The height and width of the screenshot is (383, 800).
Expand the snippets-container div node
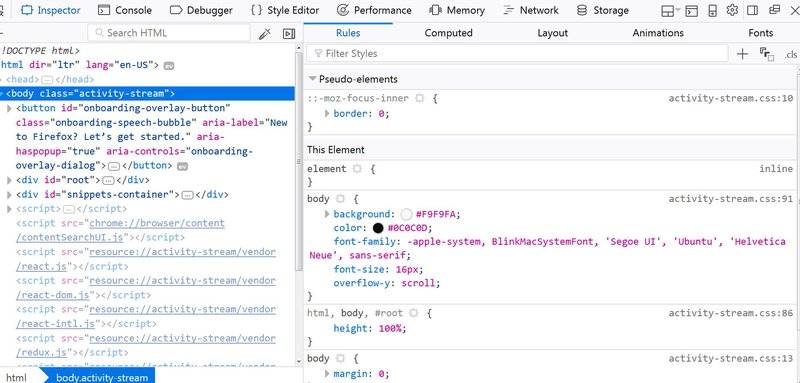coord(9,195)
